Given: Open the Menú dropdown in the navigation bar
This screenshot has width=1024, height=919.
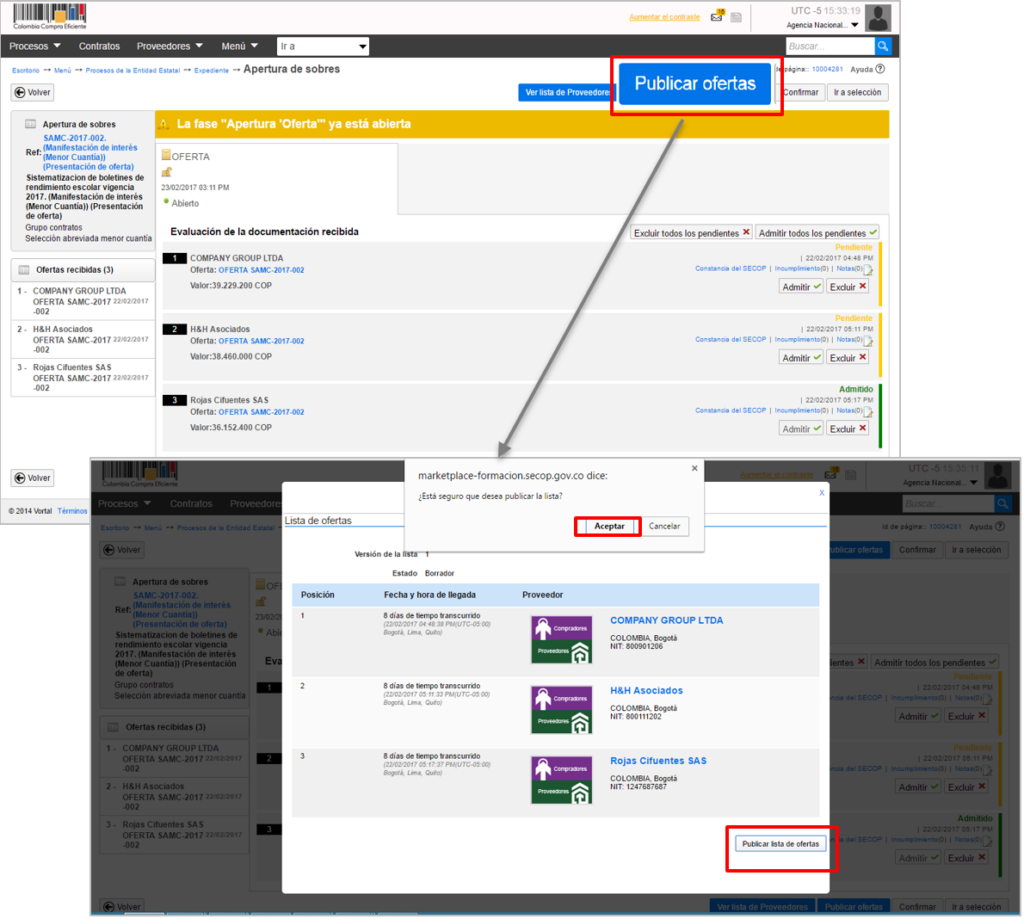Looking at the screenshot, I should pos(239,46).
